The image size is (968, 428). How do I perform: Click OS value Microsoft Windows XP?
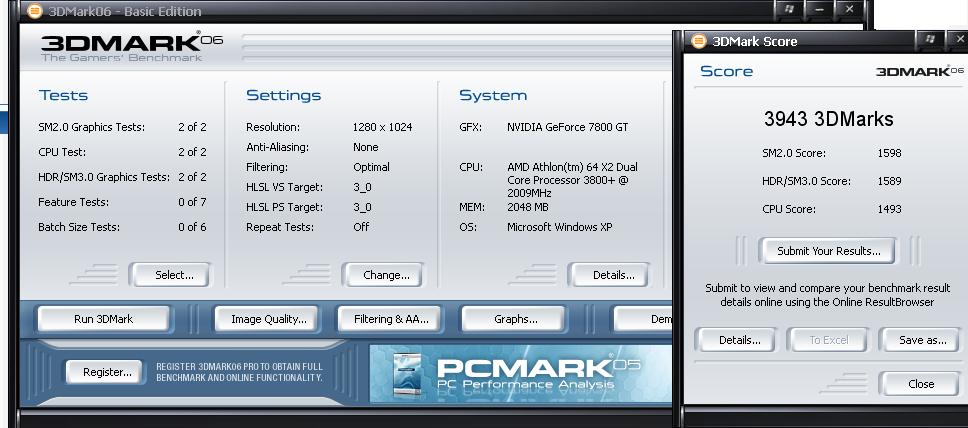[559, 227]
